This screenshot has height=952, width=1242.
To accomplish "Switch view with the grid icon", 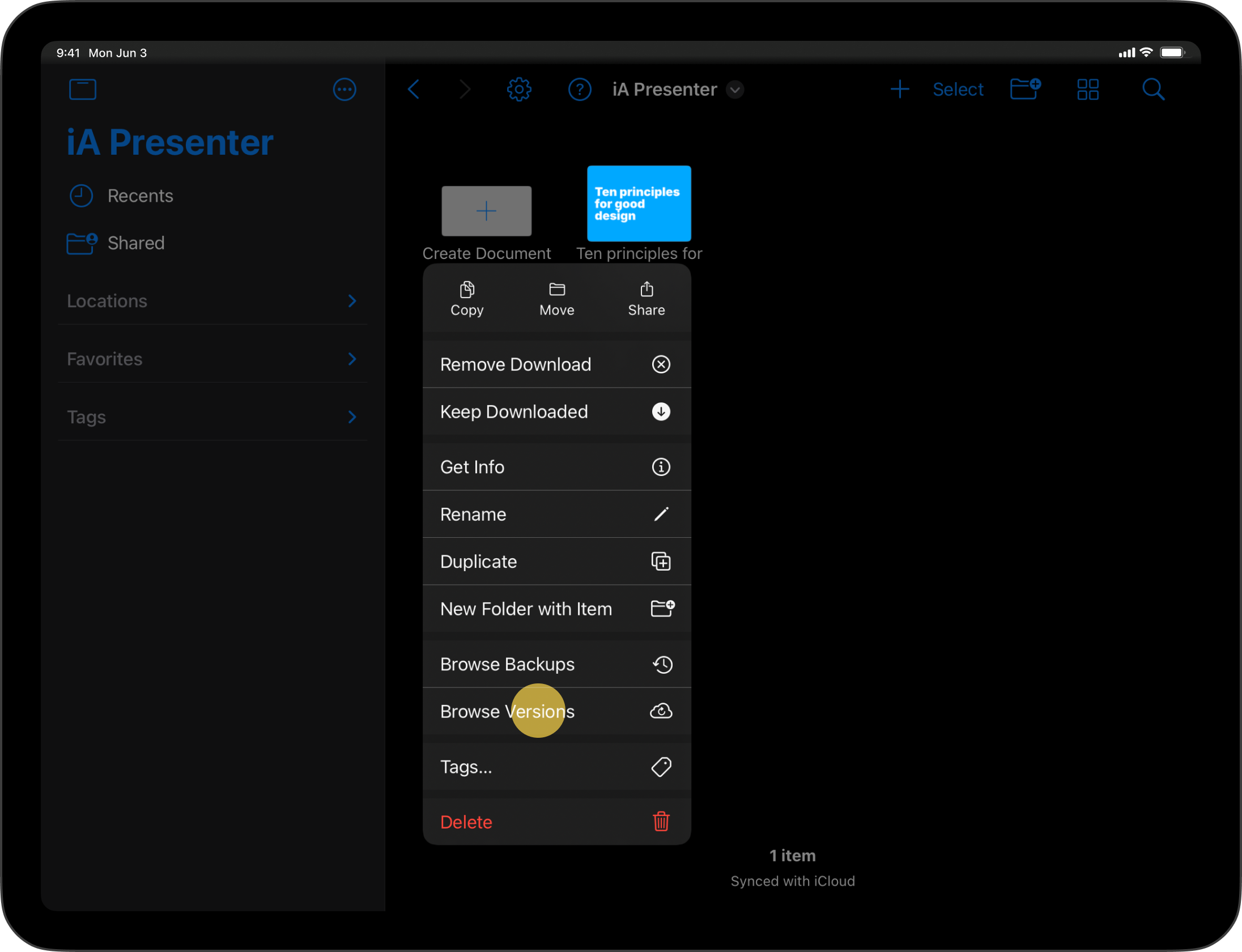I will 1088,90.
